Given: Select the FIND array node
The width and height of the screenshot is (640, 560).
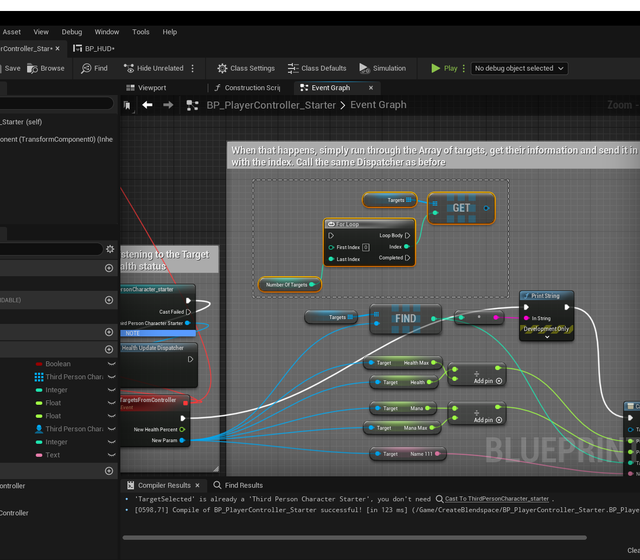Looking at the screenshot, I should tap(405, 318).
